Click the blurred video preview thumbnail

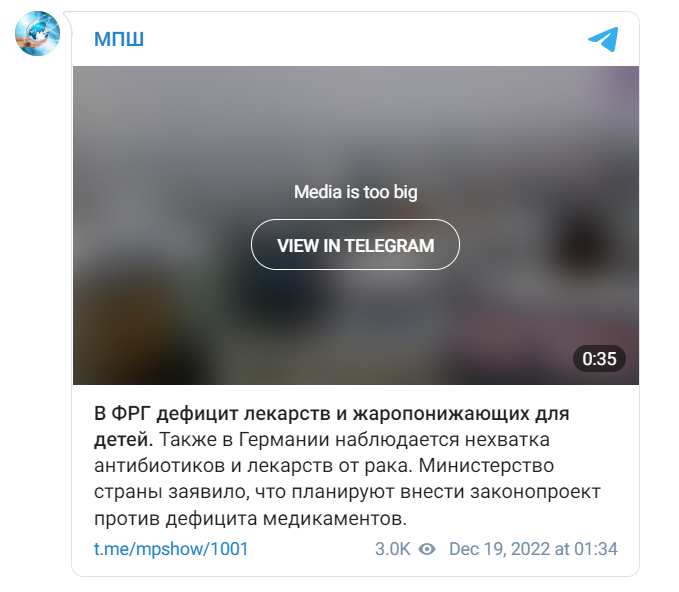pos(356,225)
